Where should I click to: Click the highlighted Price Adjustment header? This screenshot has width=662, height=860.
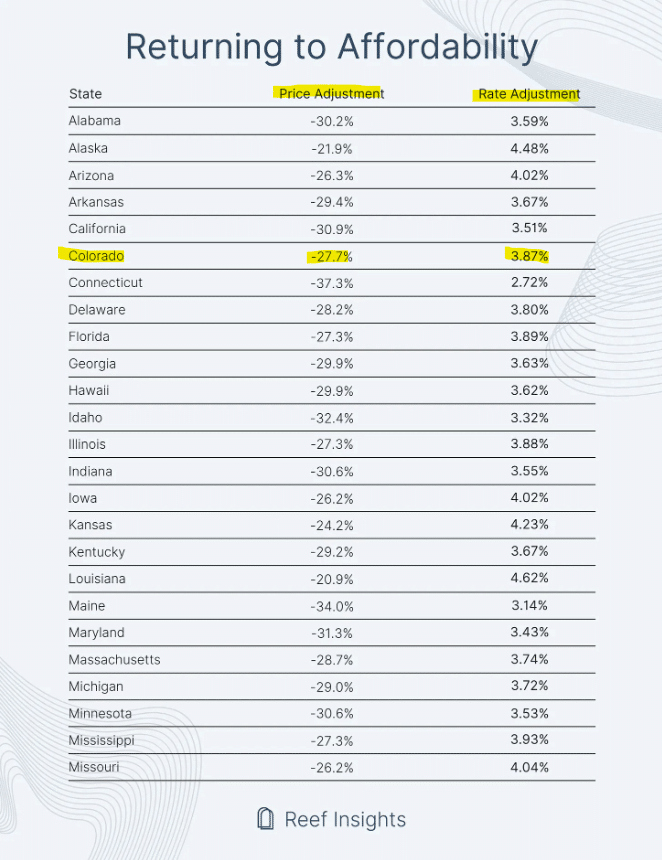pos(331,94)
